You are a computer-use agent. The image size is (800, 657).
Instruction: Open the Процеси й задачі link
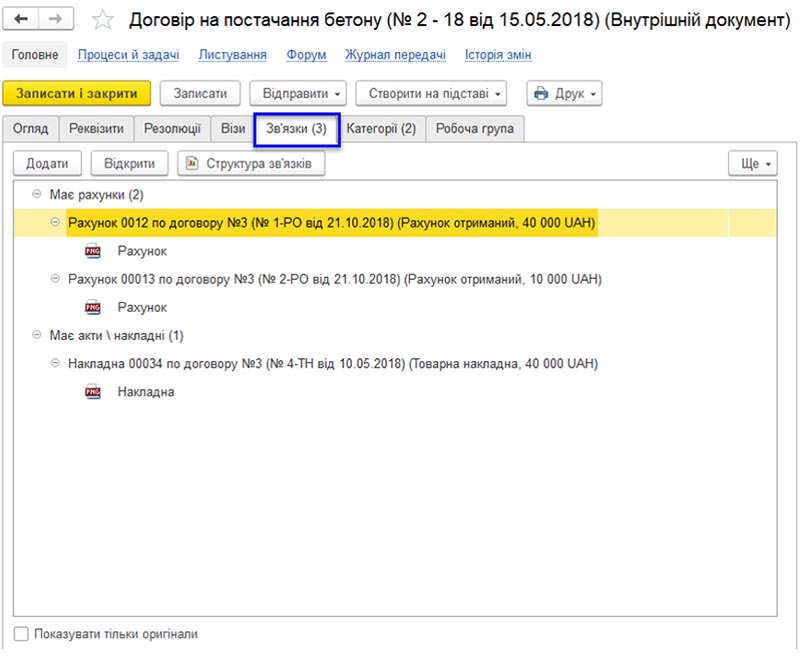(129, 55)
